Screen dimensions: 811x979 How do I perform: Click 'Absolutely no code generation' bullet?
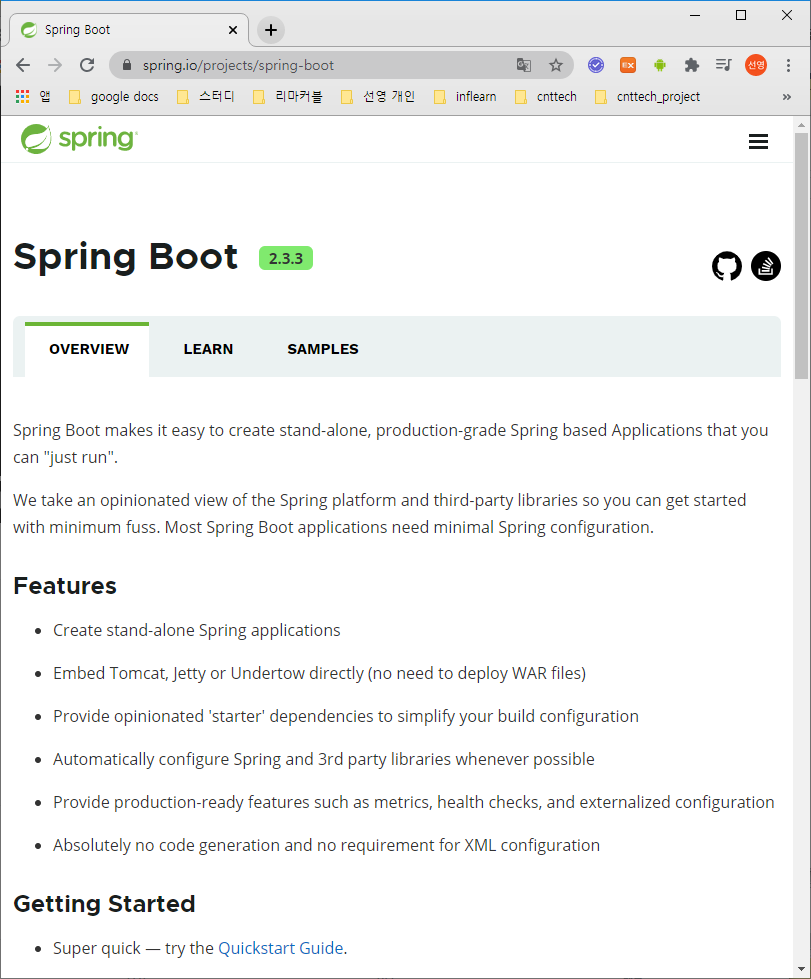tap(327, 845)
